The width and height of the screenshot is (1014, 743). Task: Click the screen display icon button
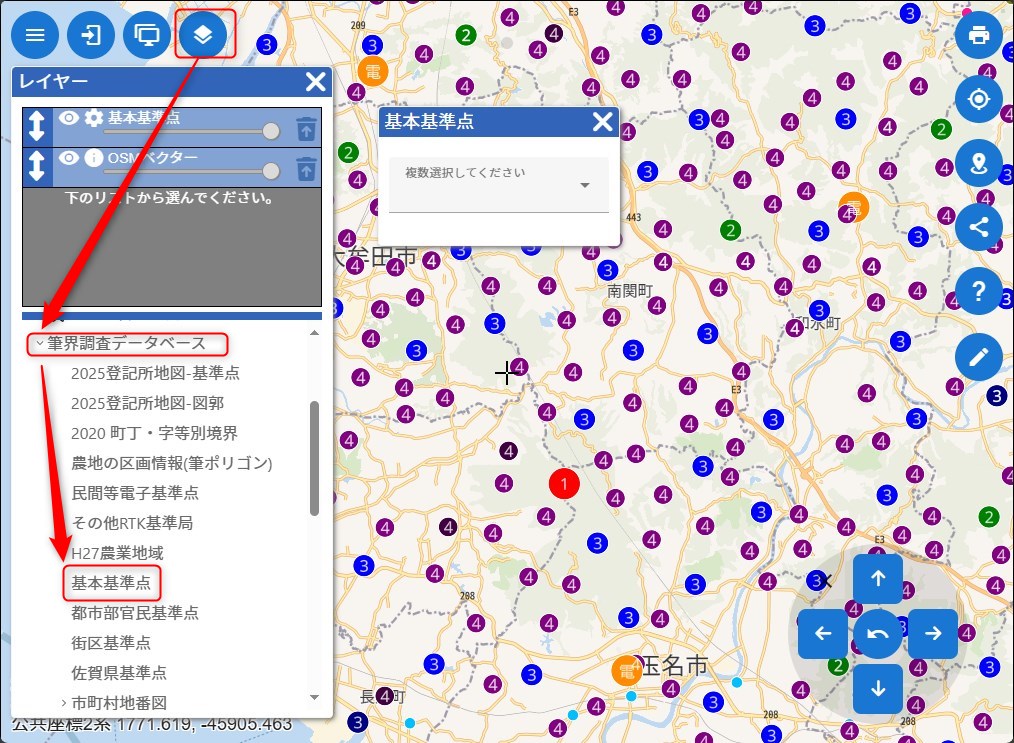point(148,36)
